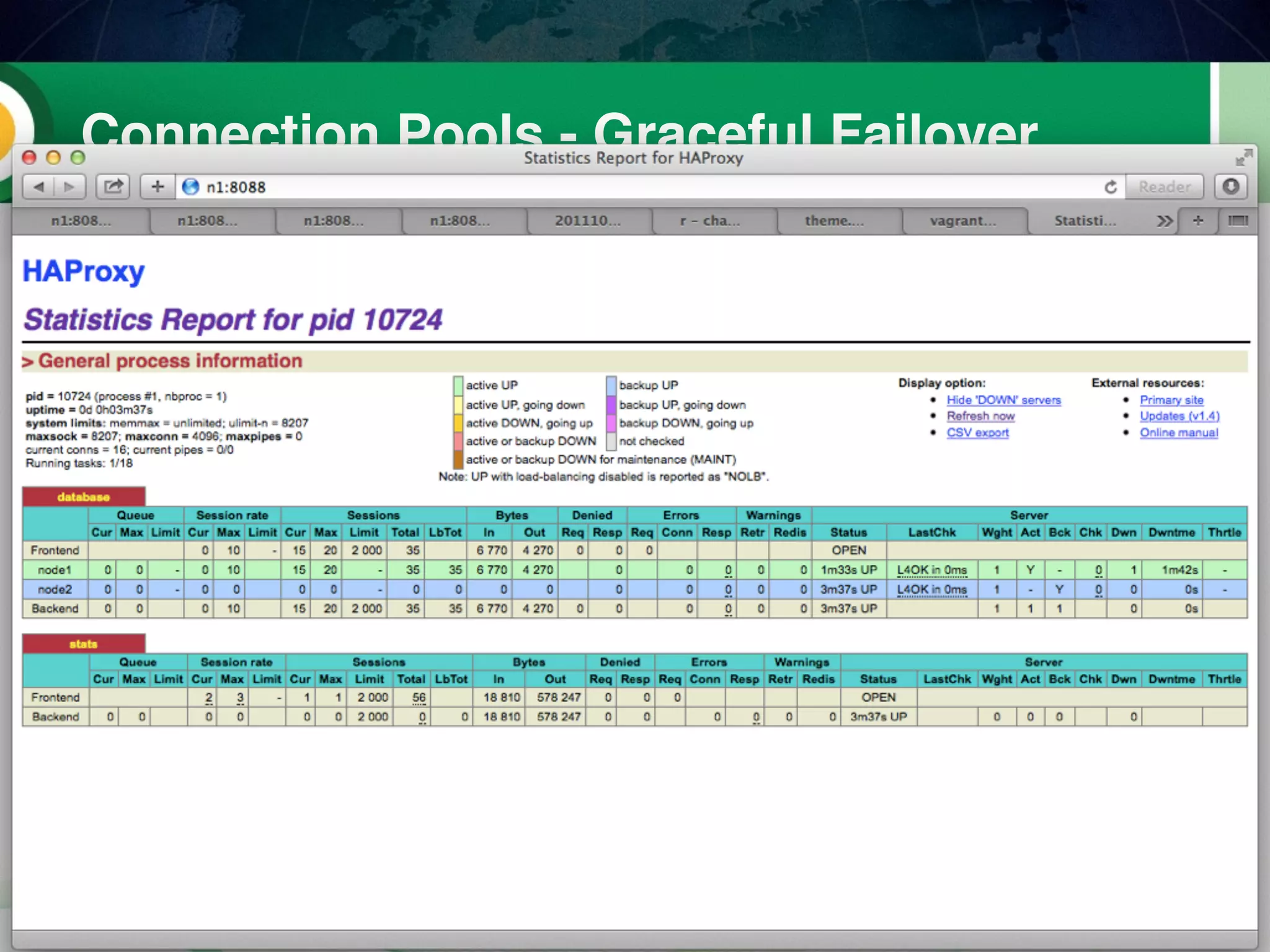
Task: Click the globe site icon in address bar
Action: [190, 187]
